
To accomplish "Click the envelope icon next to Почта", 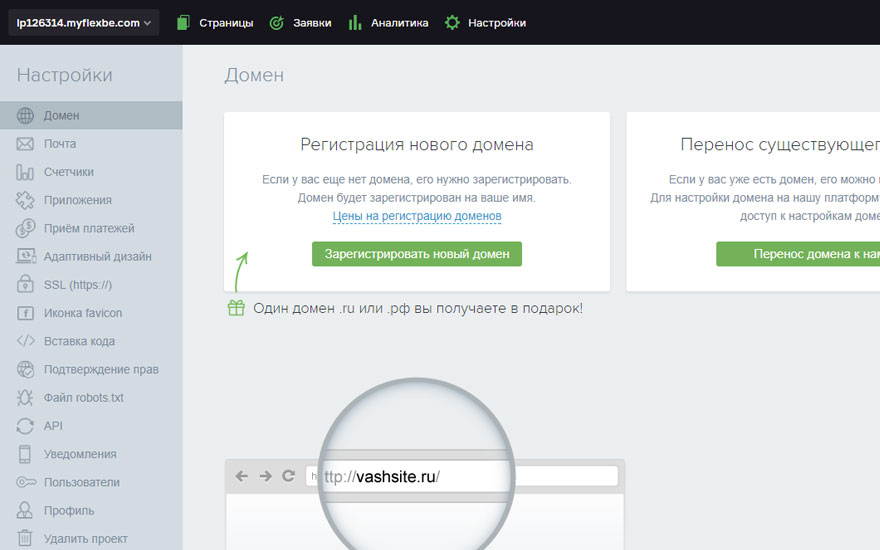I will (x=25, y=144).
